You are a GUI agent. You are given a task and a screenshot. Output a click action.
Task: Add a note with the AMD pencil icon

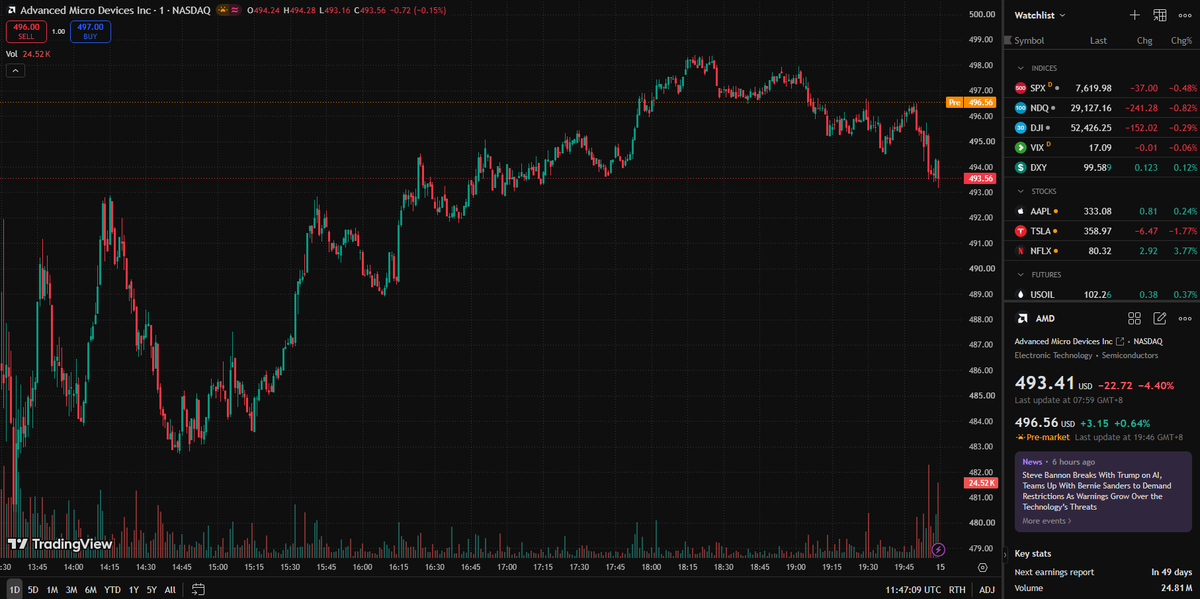[1160, 318]
